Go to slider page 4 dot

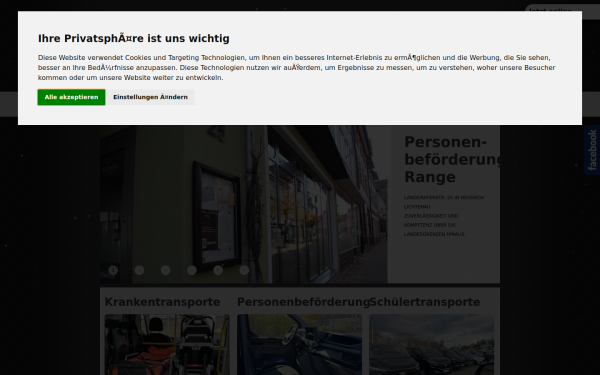pyautogui.click(x=192, y=270)
